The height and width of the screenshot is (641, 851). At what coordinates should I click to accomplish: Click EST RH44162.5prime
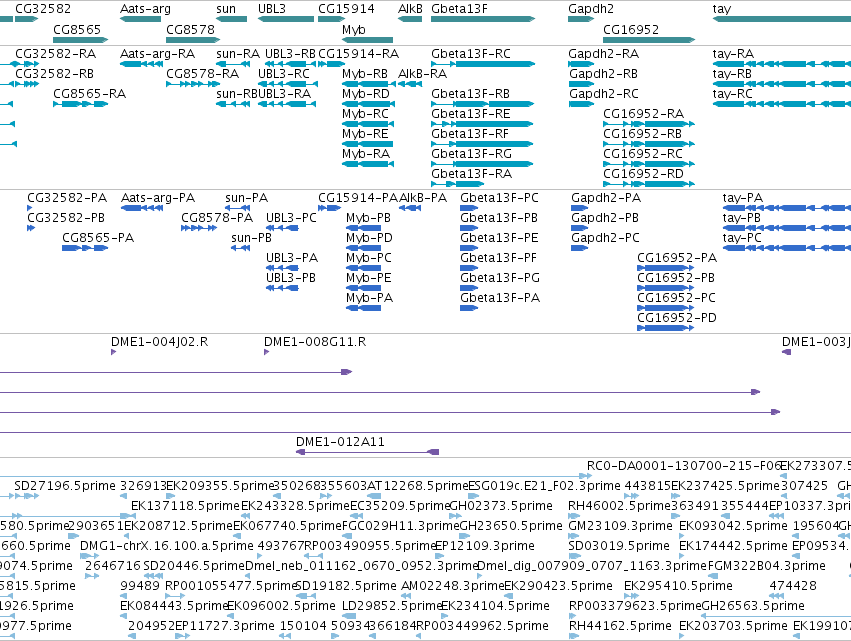pyautogui.click(x=620, y=626)
